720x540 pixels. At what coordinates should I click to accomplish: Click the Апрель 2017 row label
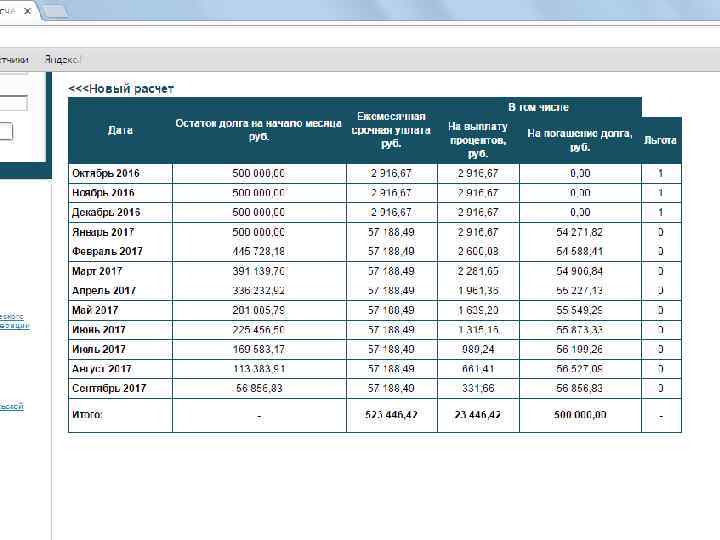(x=104, y=291)
